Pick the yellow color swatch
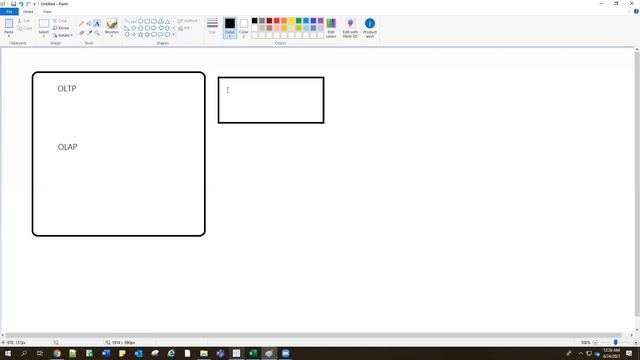The image size is (640, 360). [x=291, y=21]
